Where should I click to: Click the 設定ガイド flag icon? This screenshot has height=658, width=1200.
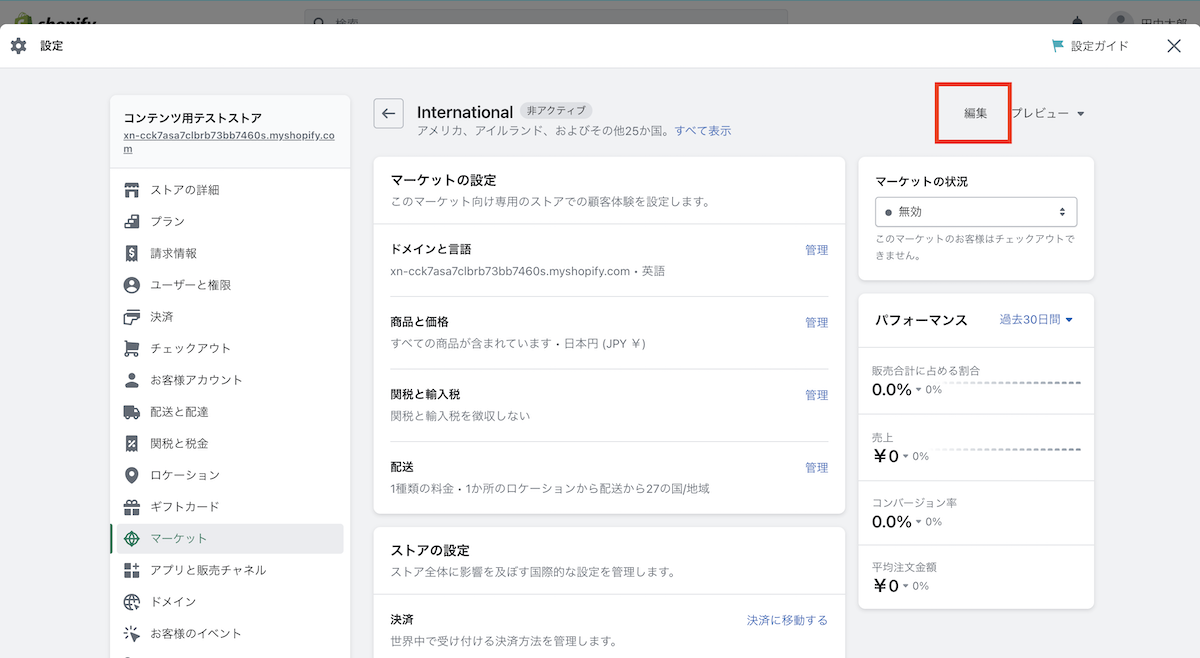tap(1058, 46)
